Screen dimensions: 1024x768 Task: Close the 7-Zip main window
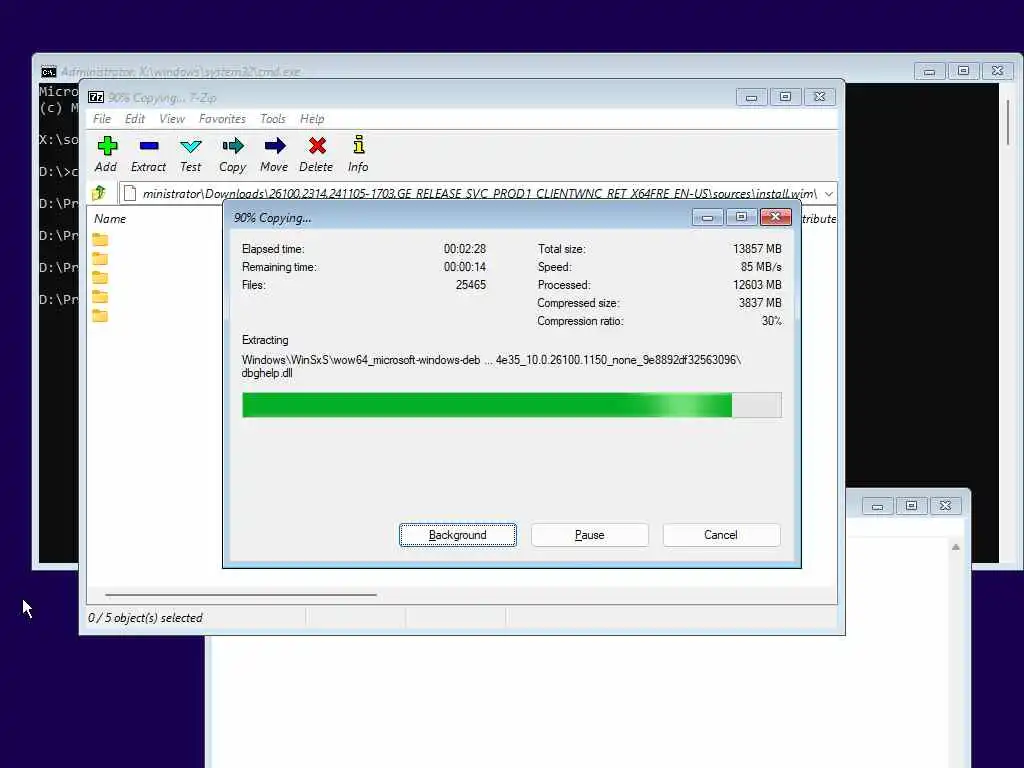(820, 97)
